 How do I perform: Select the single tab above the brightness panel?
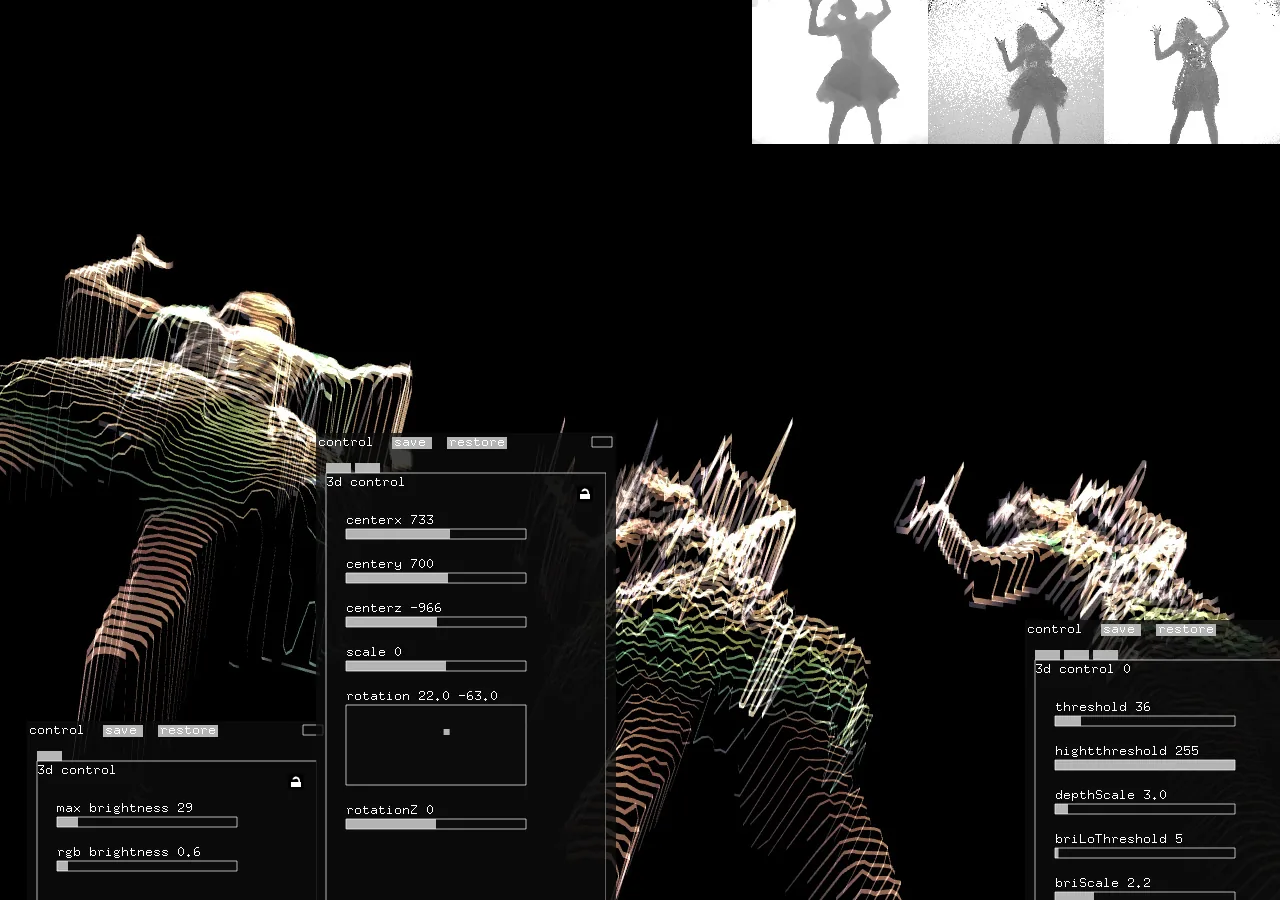pyautogui.click(x=49, y=756)
